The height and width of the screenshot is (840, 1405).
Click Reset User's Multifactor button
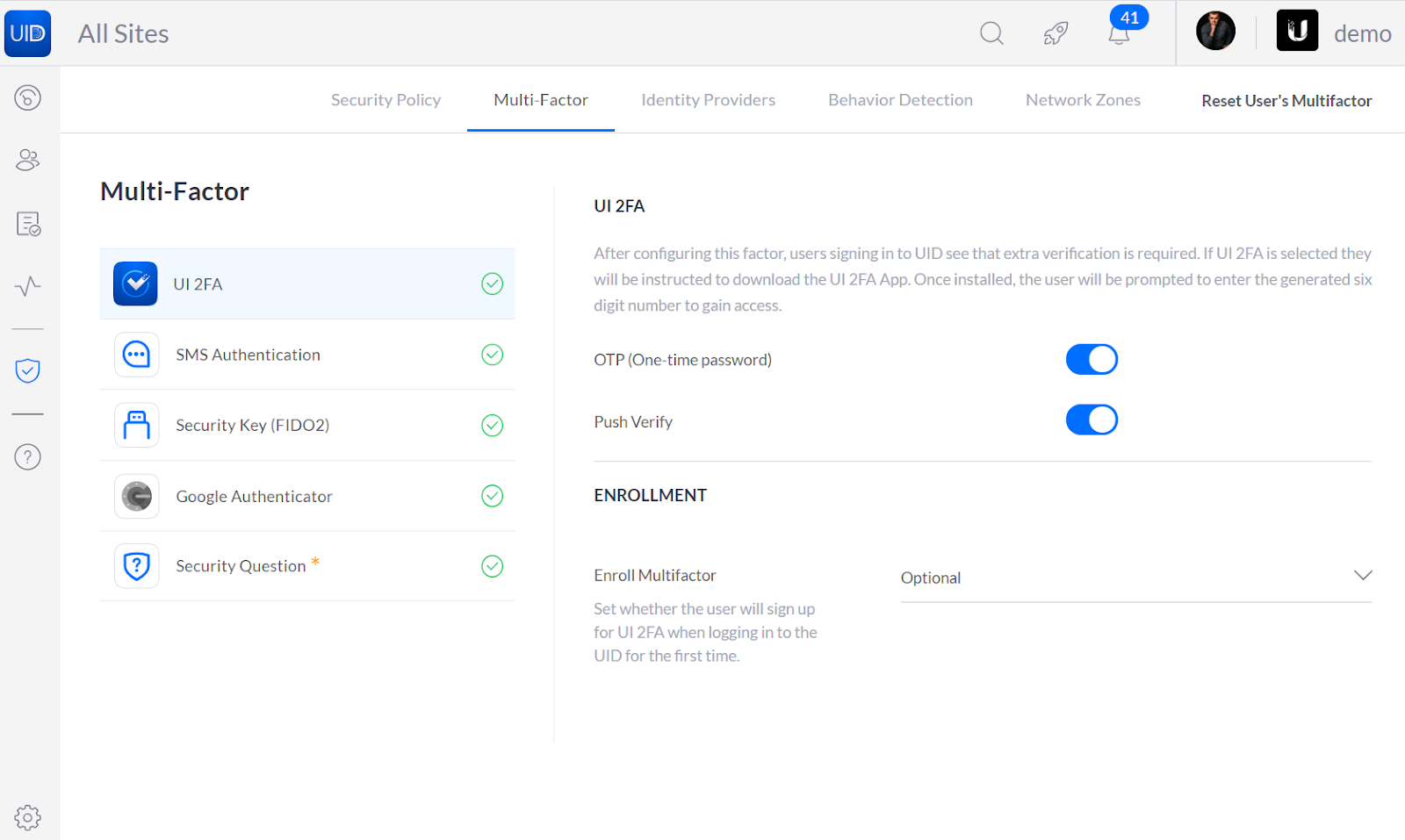1286,101
